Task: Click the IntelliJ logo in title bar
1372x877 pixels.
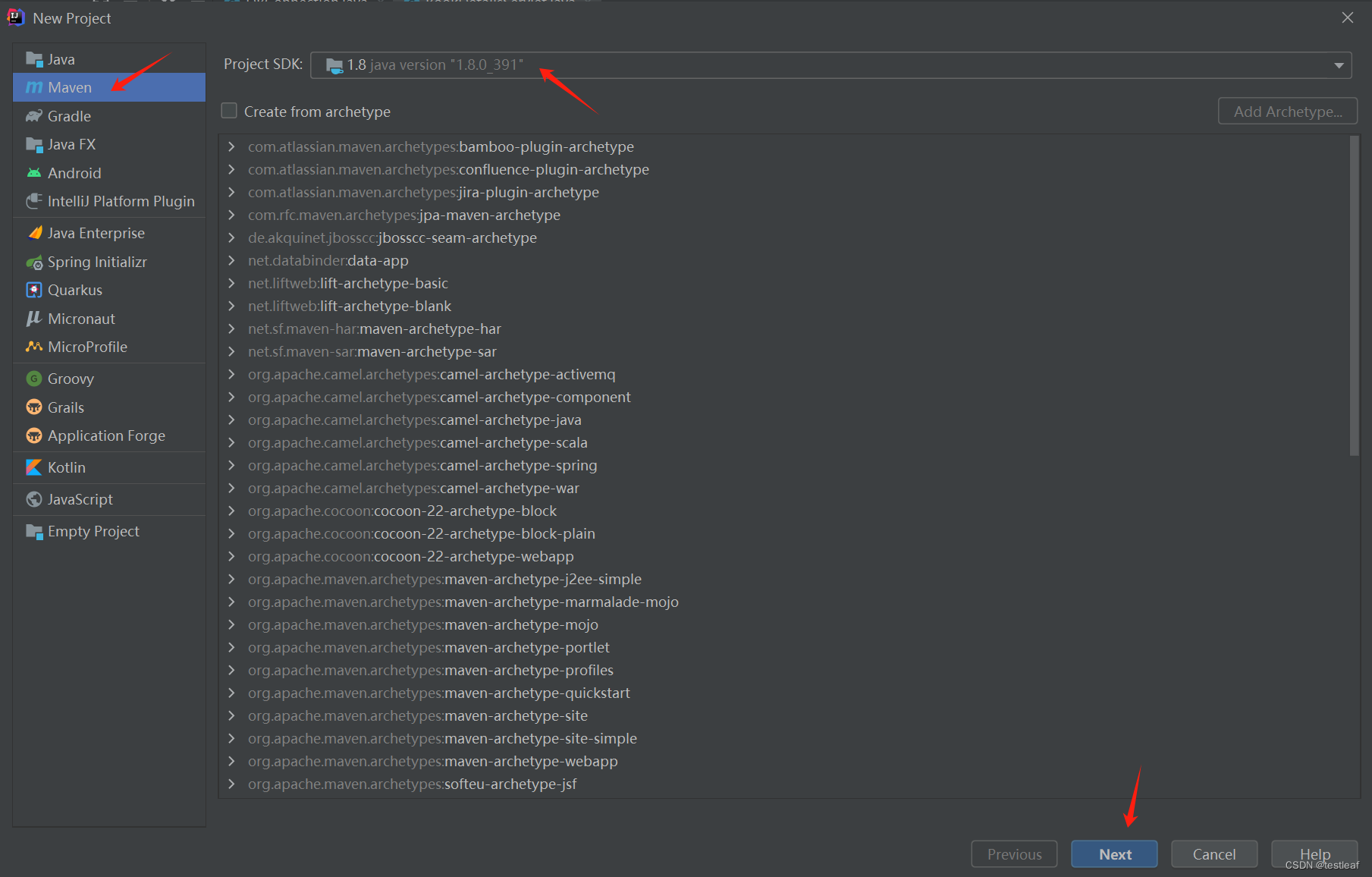Action: (x=16, y=17)
